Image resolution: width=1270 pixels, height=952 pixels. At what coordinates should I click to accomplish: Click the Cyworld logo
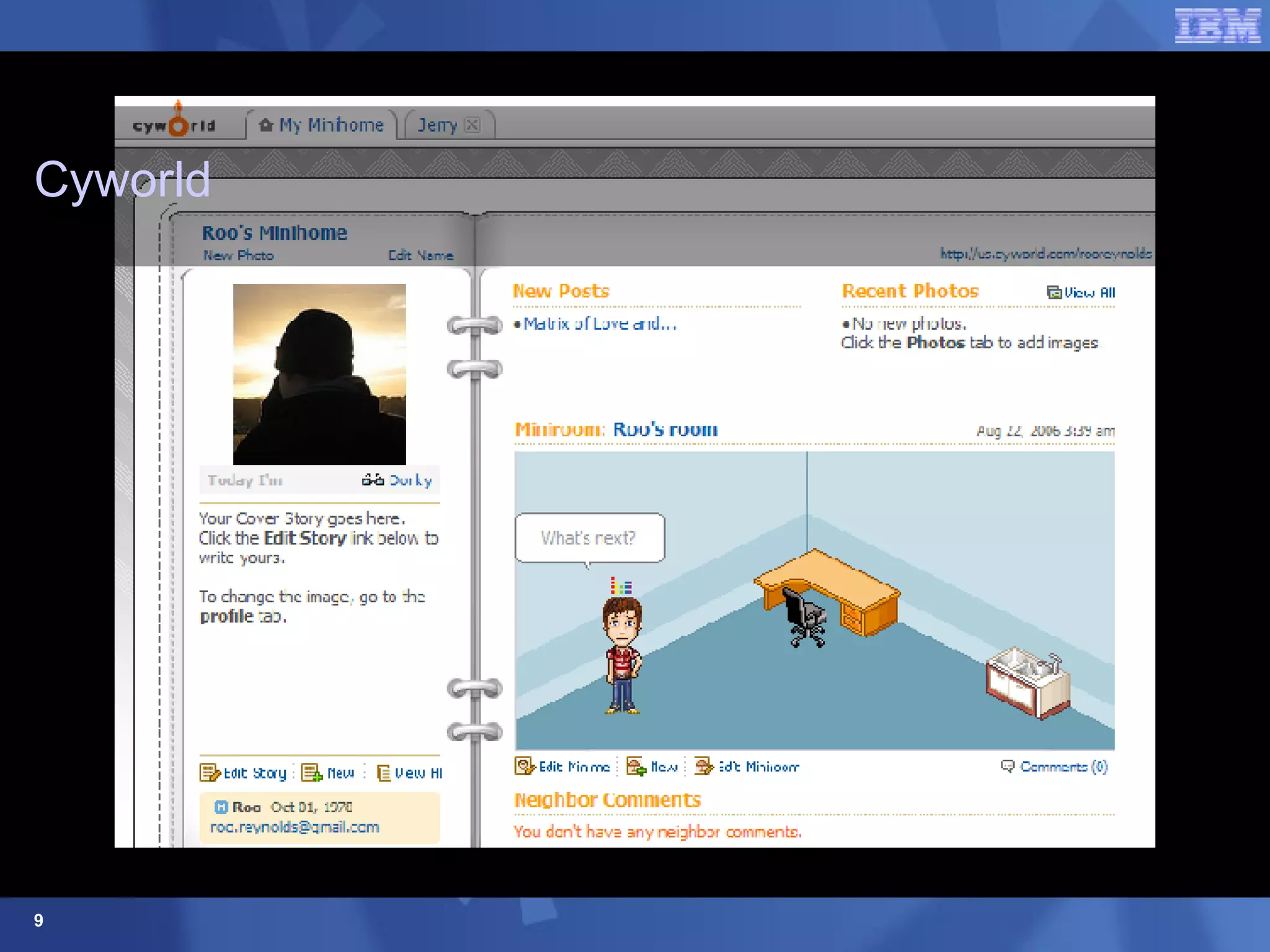point(174,121)
